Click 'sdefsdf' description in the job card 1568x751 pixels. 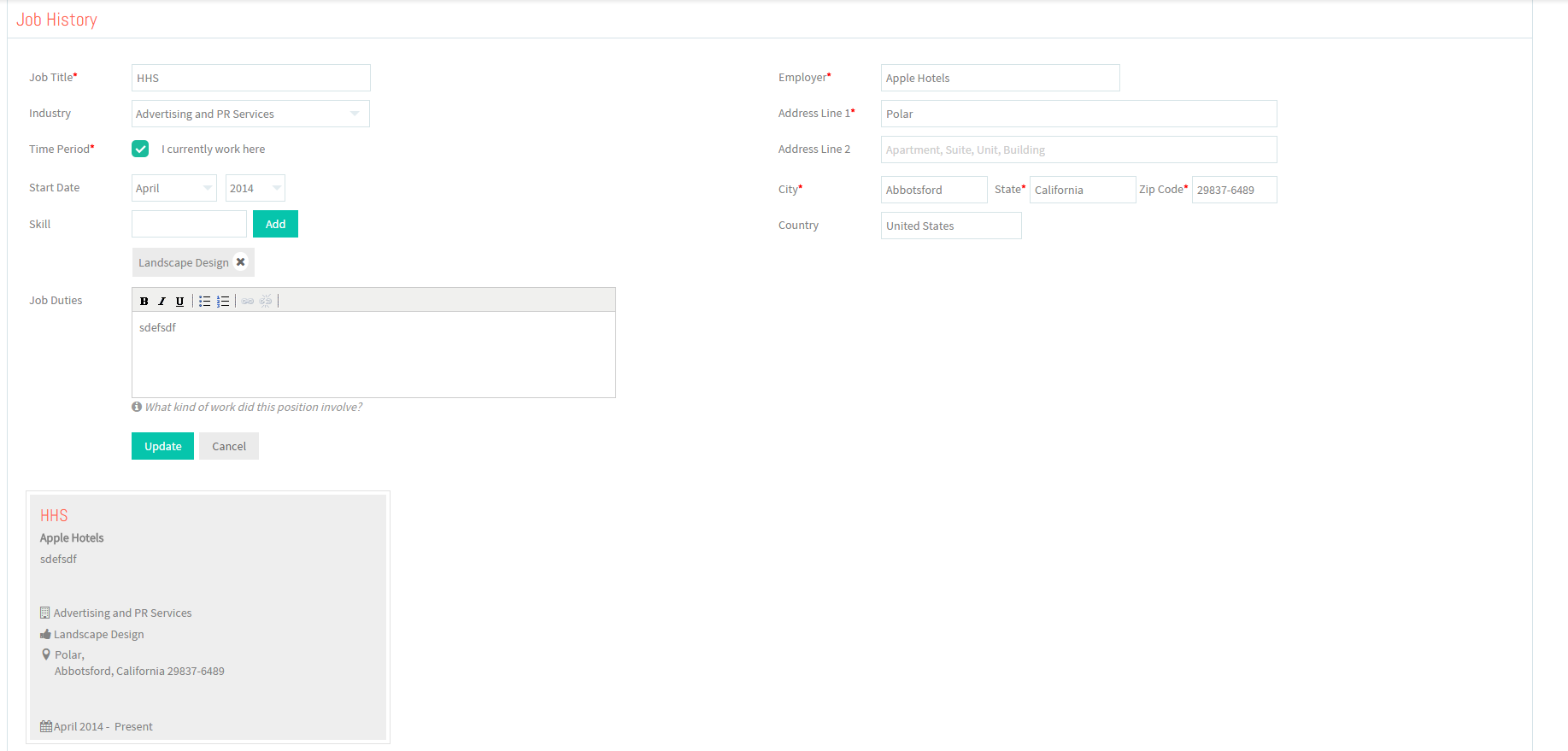click(58, 559)
